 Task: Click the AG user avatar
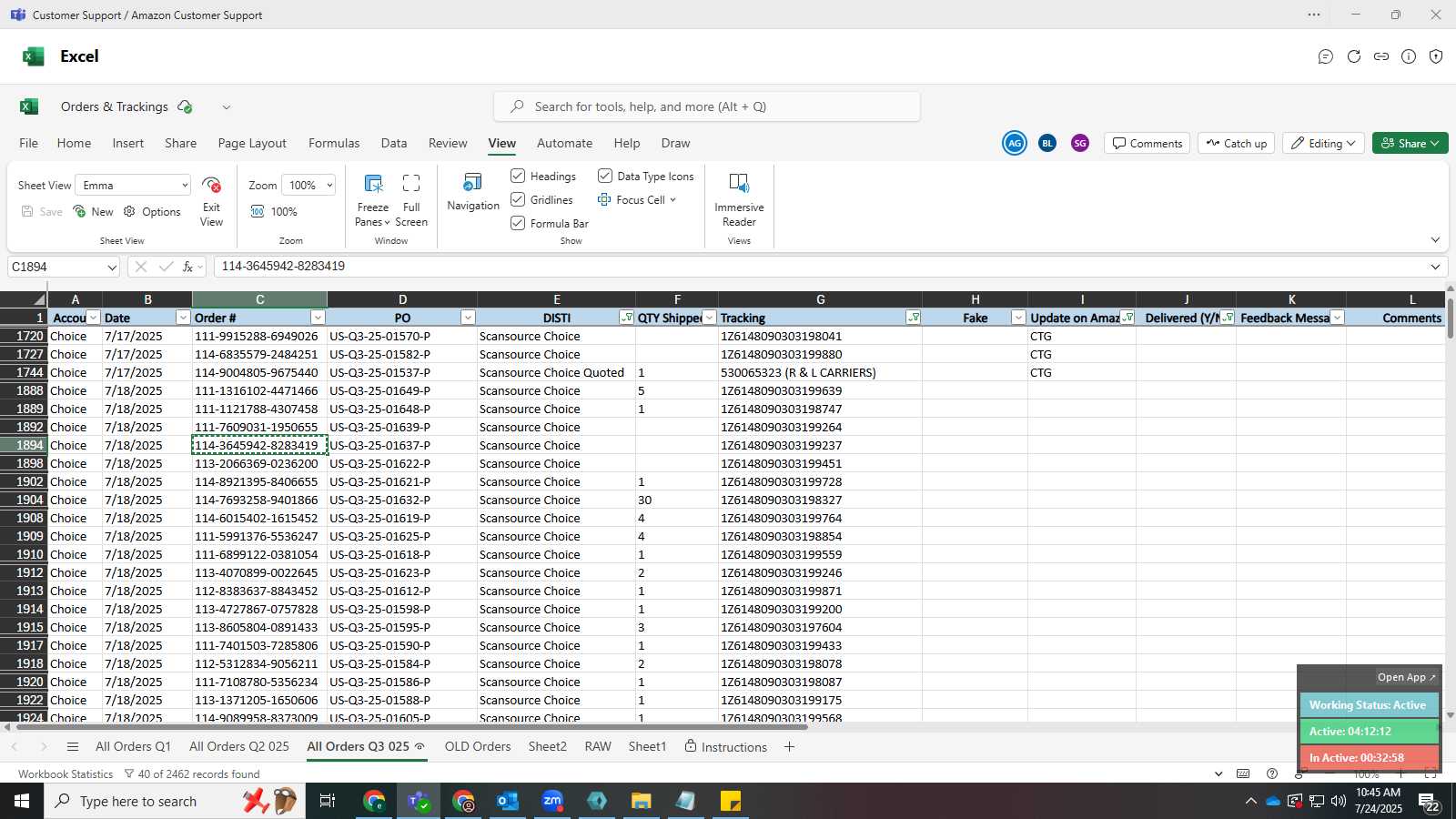point(1015,143)
